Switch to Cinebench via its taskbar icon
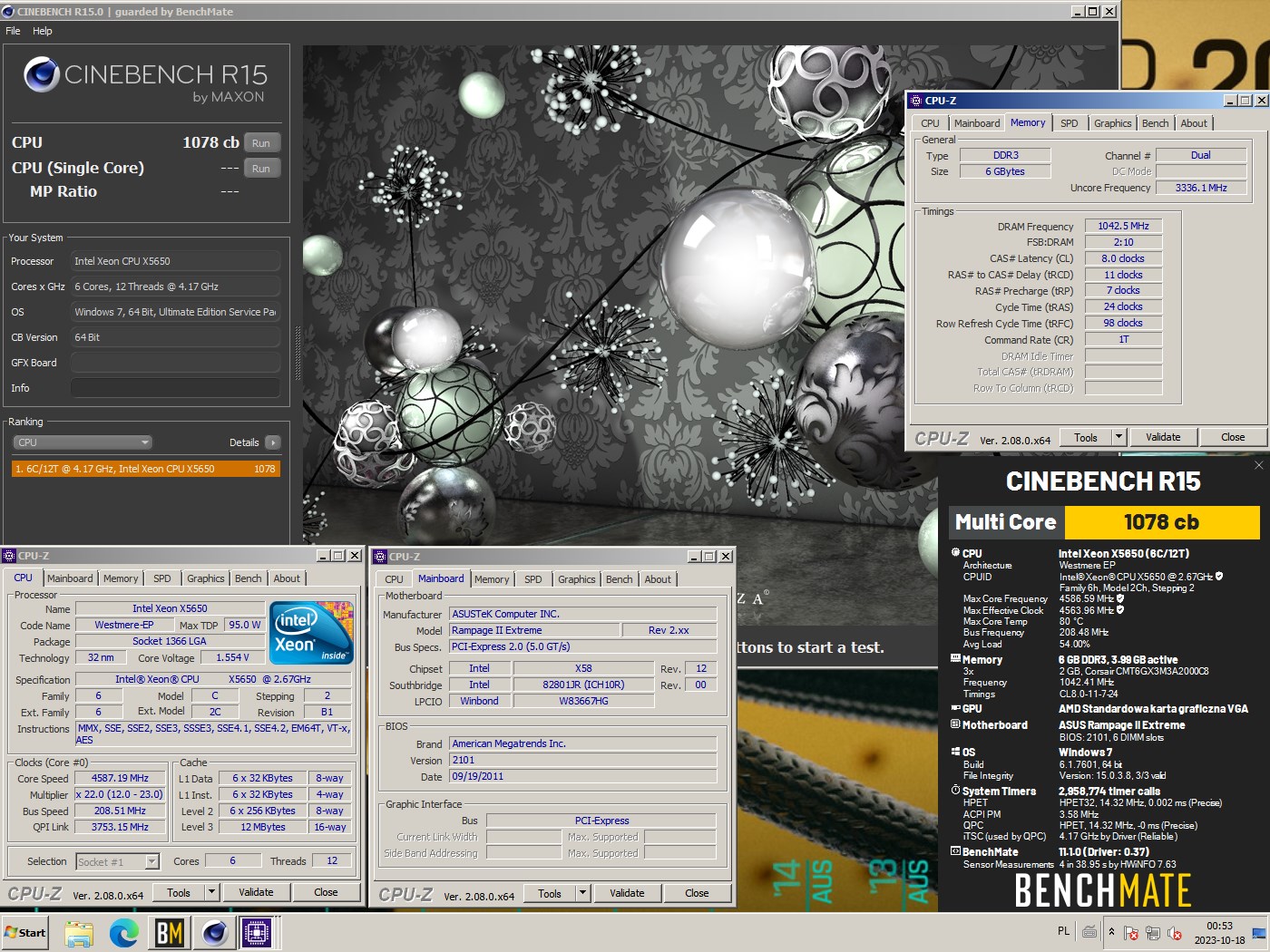The image size is (1270, 952). coord(215,932)
